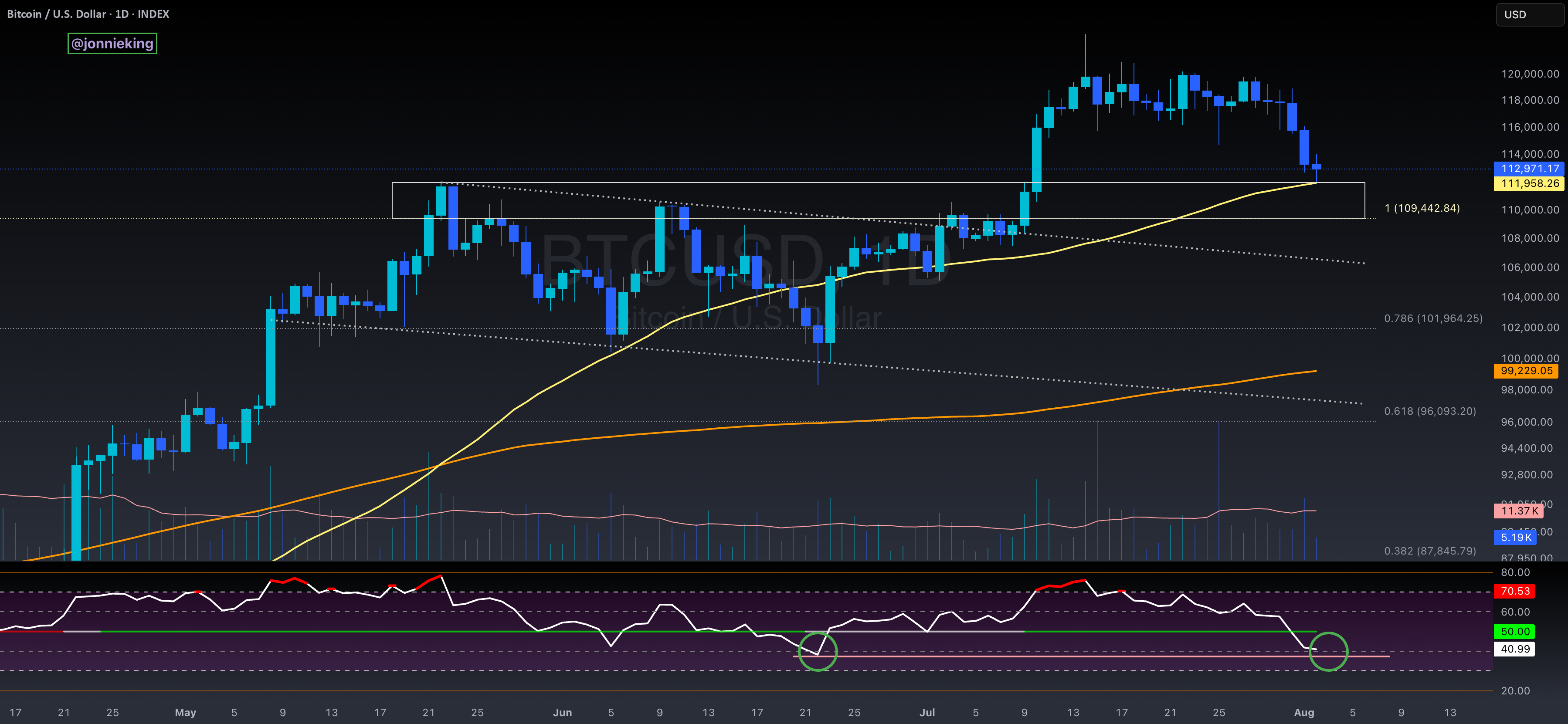
Task: Click the 112,971.17 current price tag
Action: tap(1528, 169)
